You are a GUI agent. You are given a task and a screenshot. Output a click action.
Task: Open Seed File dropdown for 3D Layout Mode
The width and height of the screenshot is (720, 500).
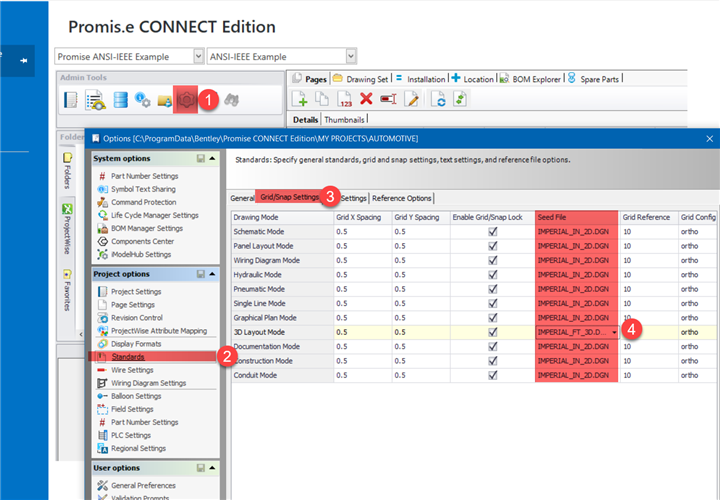pyautogui.click(x=614, y=332)
